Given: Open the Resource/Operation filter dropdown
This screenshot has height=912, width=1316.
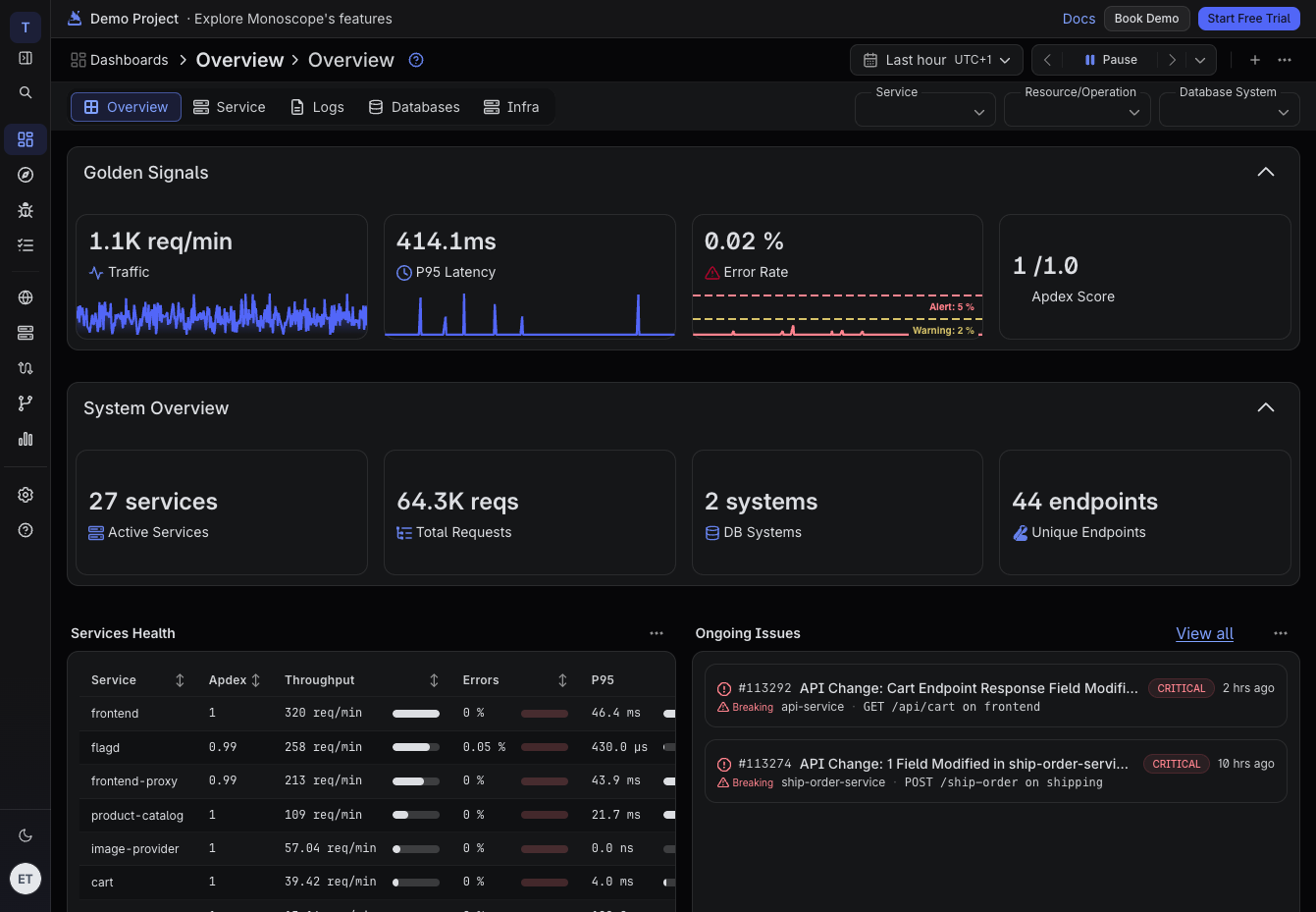Looking at the screenshot, I should pos(1077,109).
